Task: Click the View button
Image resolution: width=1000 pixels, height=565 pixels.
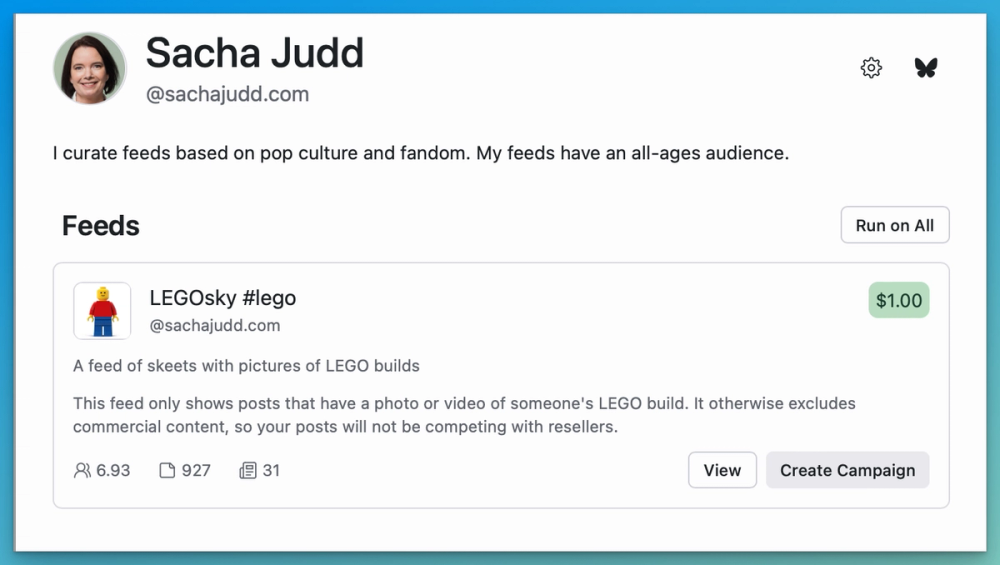Action: click(x=722, y=470)
